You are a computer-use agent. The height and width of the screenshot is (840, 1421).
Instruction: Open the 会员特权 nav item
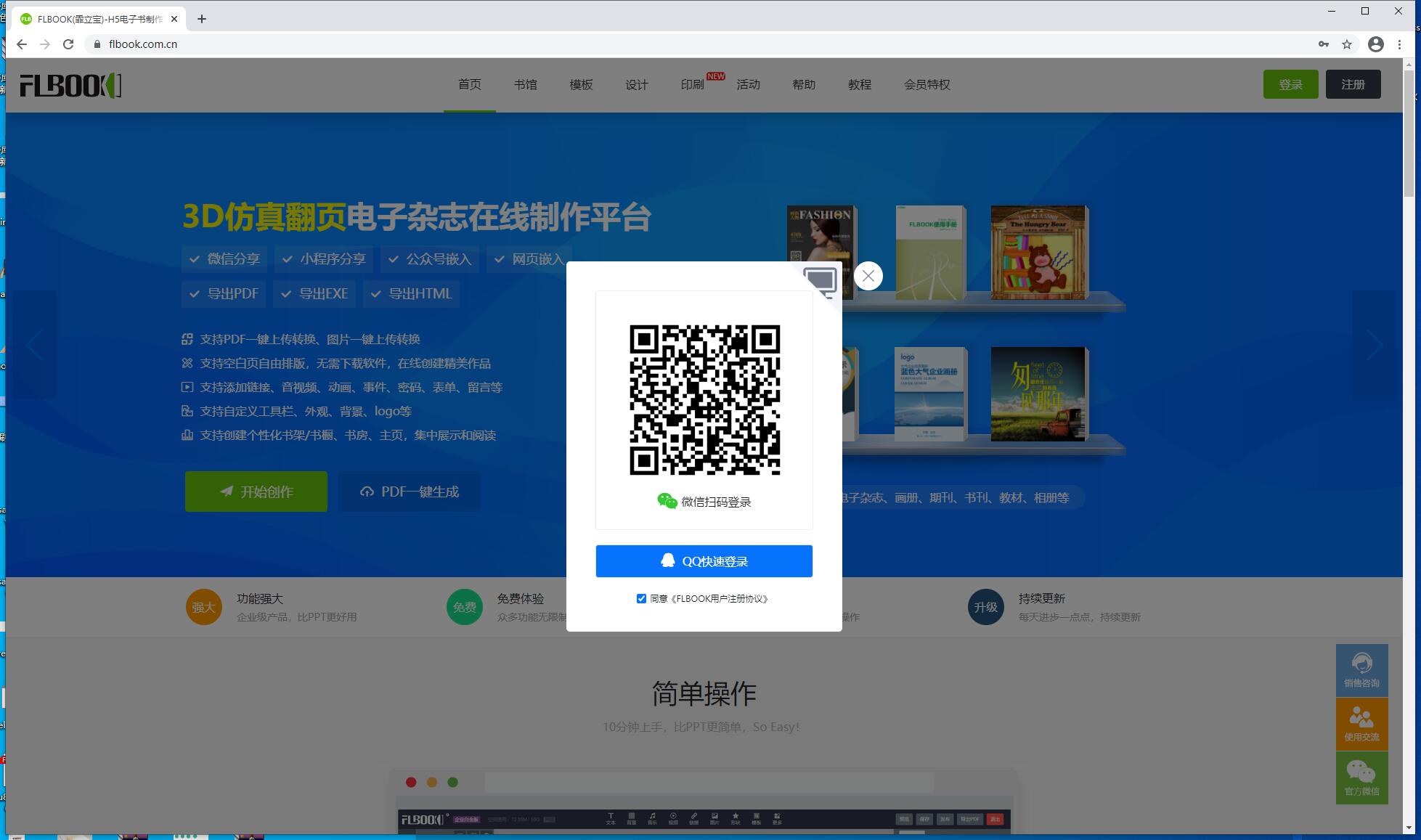tap(927, 85)
